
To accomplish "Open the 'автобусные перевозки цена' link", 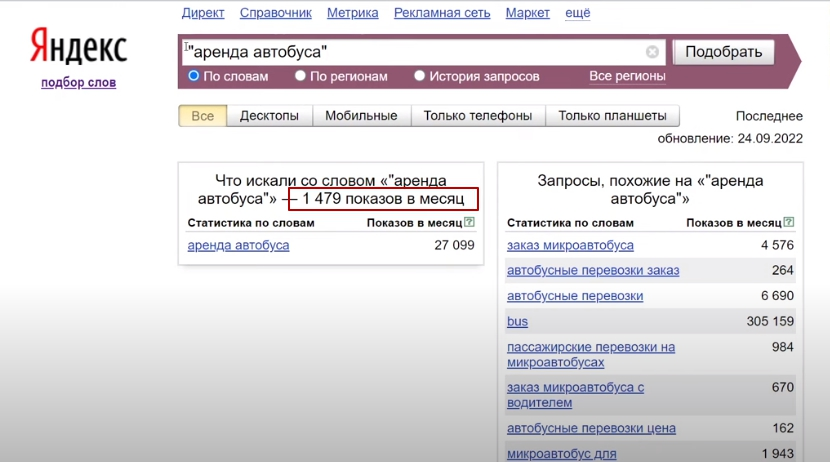I will (x=591, y=428).
